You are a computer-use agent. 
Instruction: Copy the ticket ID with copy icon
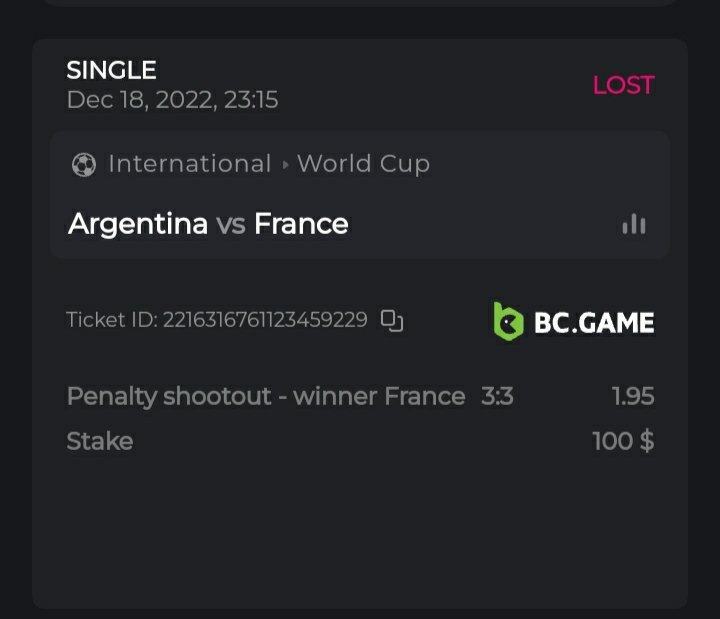click(392, 321)
